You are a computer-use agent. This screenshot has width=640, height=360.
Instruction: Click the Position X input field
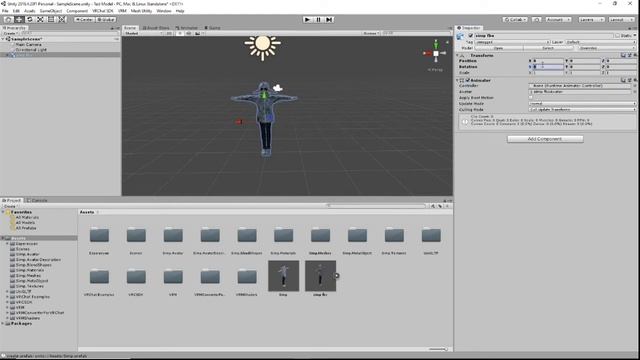pos(548,61)
